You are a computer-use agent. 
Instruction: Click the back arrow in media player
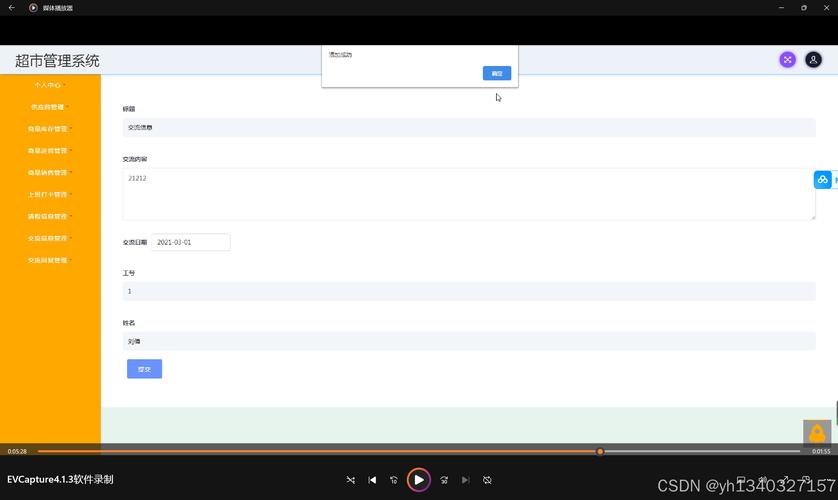[11, 7]
